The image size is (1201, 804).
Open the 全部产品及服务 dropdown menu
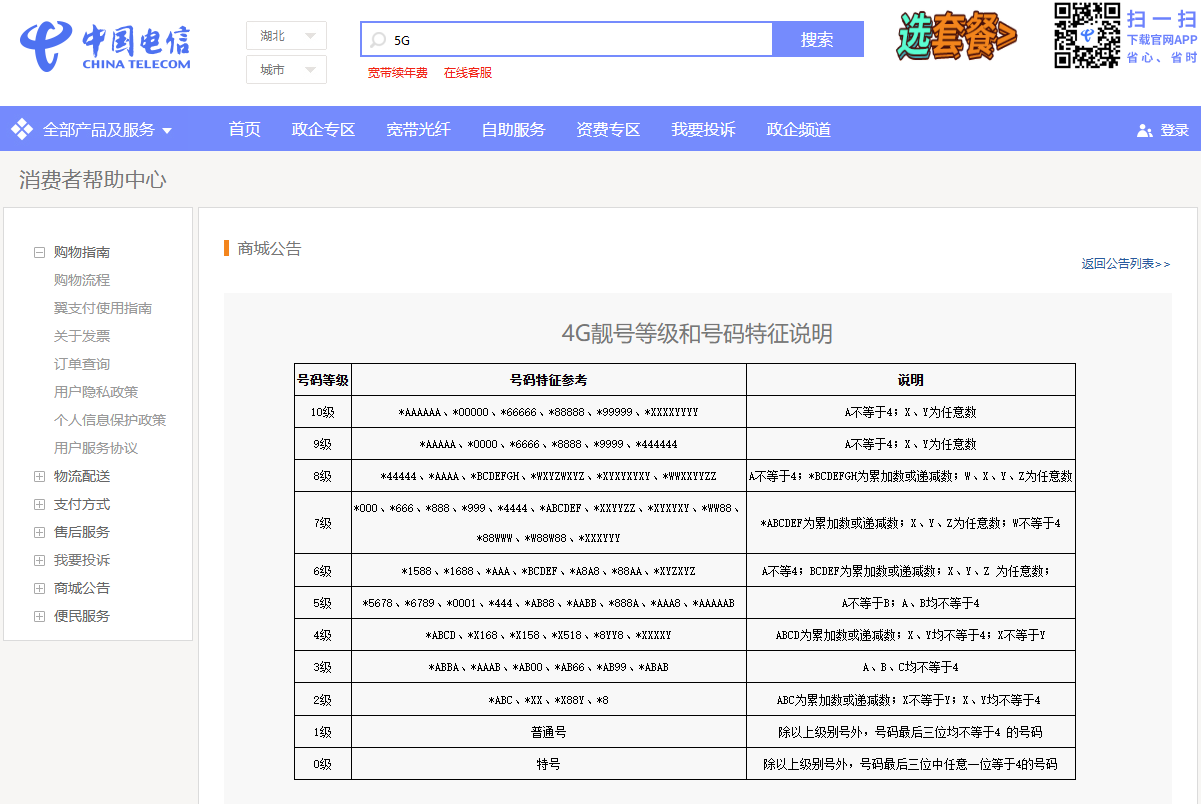106,130
